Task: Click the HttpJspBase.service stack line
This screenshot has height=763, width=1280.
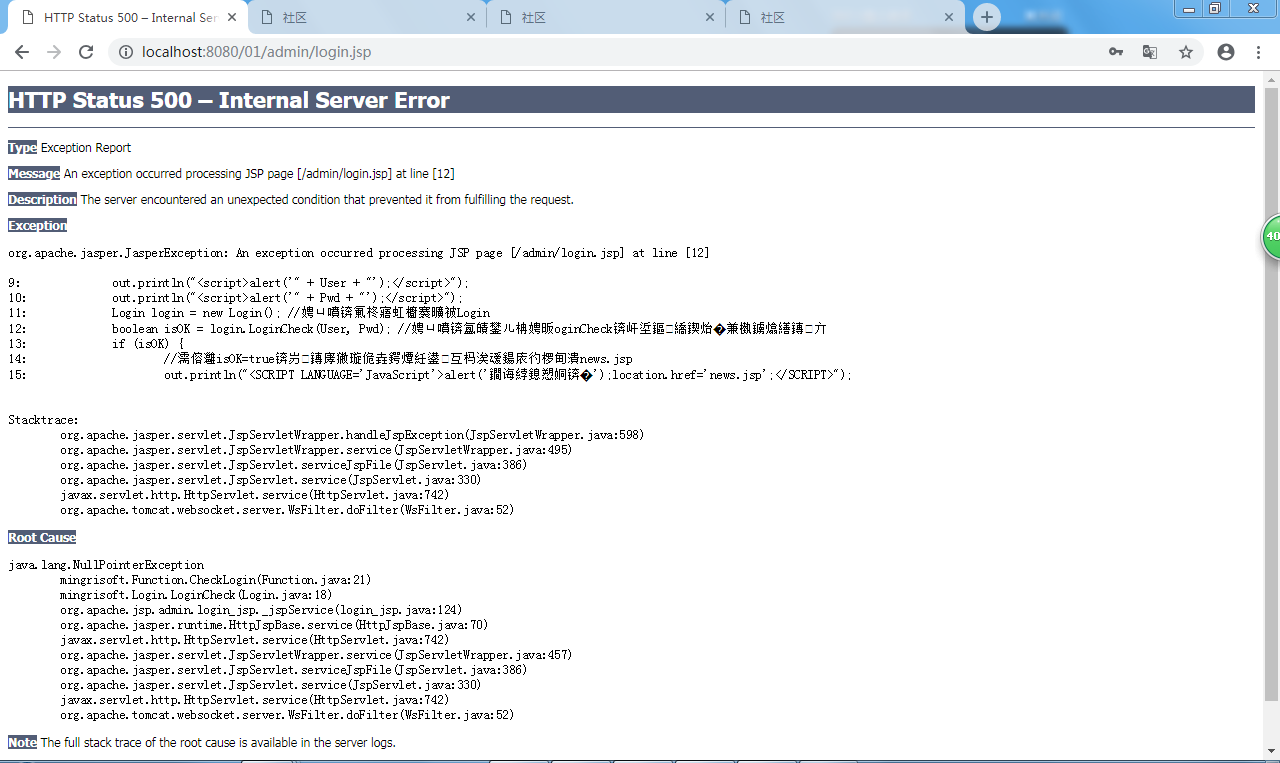Action: click(274, 625)
